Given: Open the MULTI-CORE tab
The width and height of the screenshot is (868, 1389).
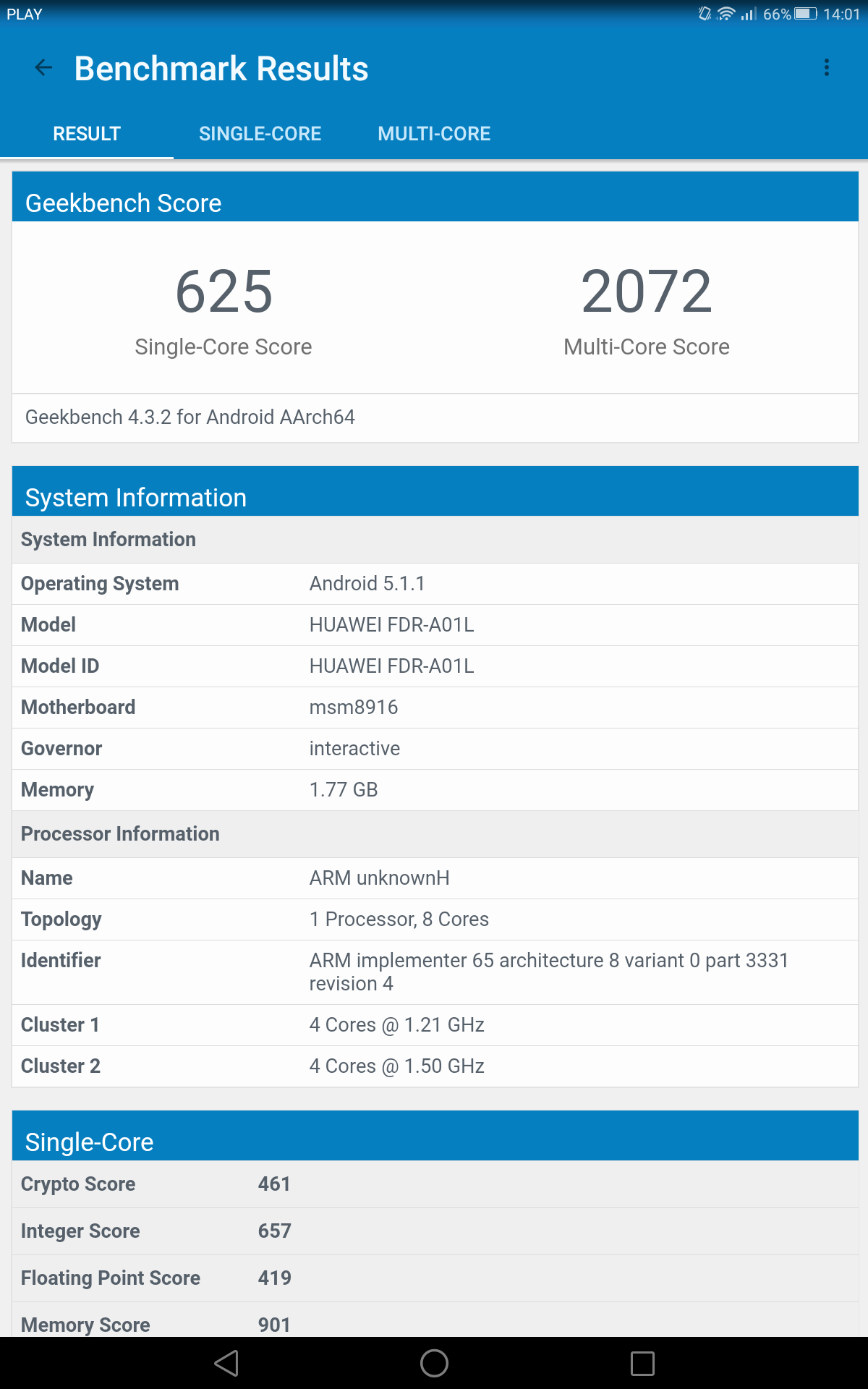Looking at the screenshot, I should click(434, 134).
